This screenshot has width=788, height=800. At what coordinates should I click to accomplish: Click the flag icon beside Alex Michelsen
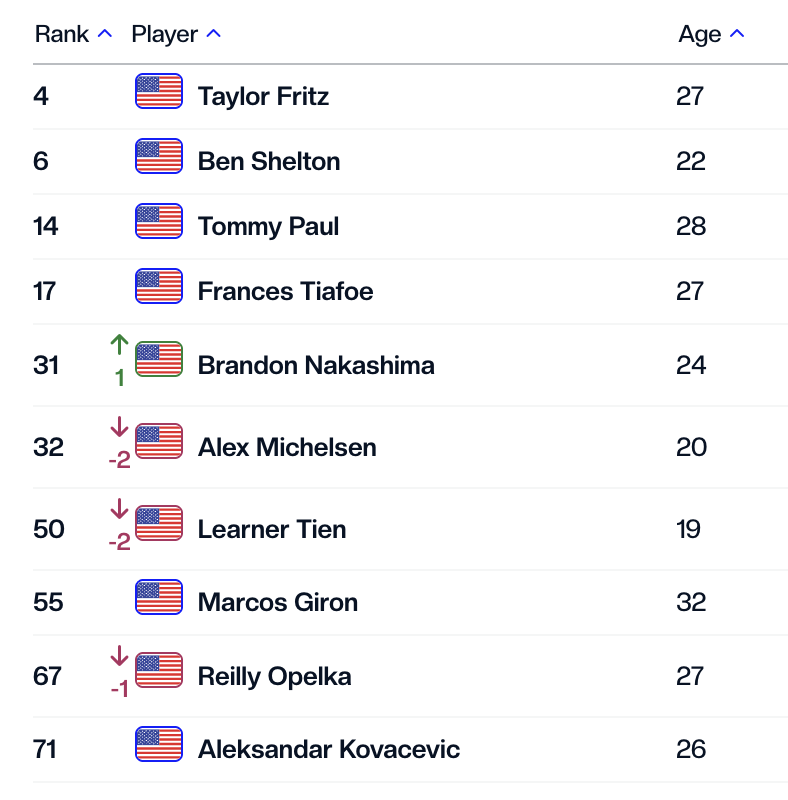pos(158,442)
